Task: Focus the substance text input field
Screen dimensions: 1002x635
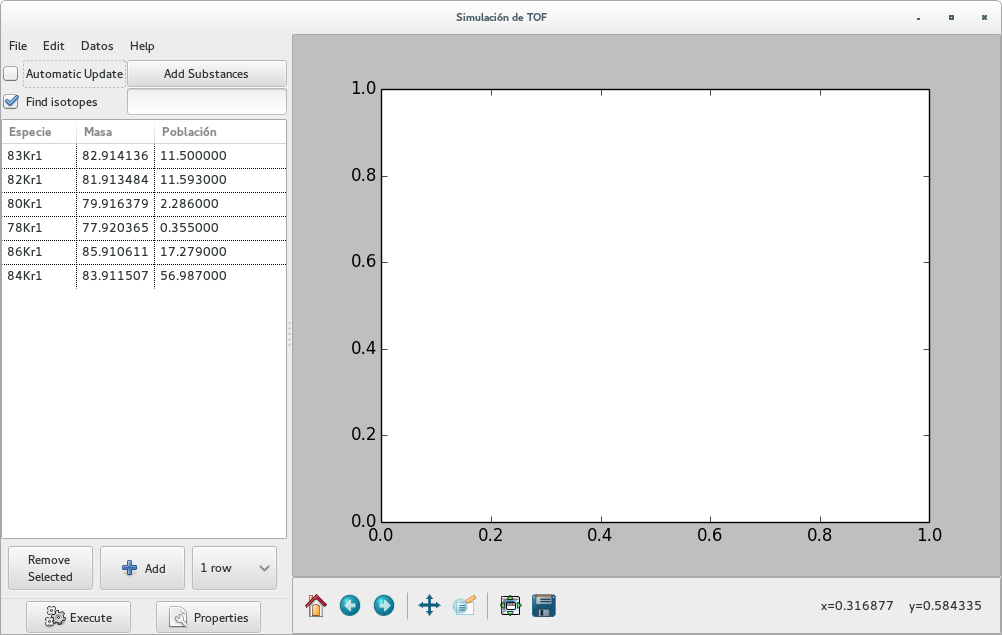Action: 206,102
